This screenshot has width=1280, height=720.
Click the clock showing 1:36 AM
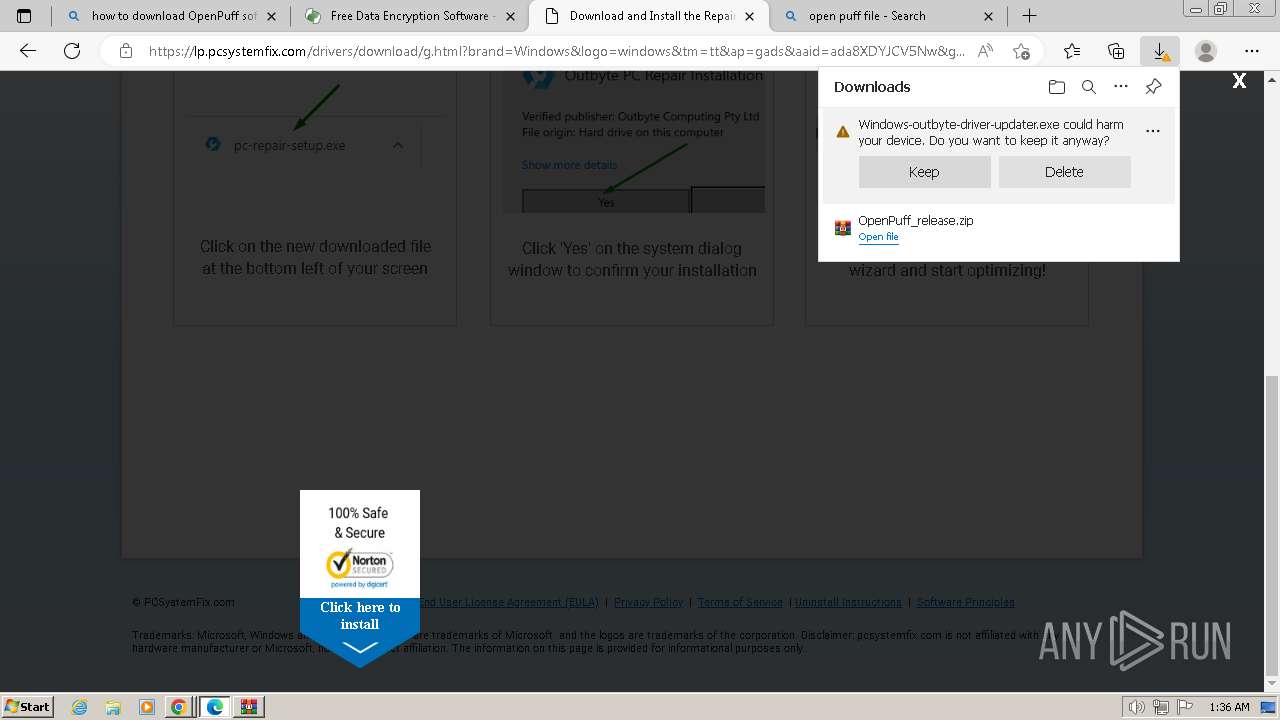1229,707
